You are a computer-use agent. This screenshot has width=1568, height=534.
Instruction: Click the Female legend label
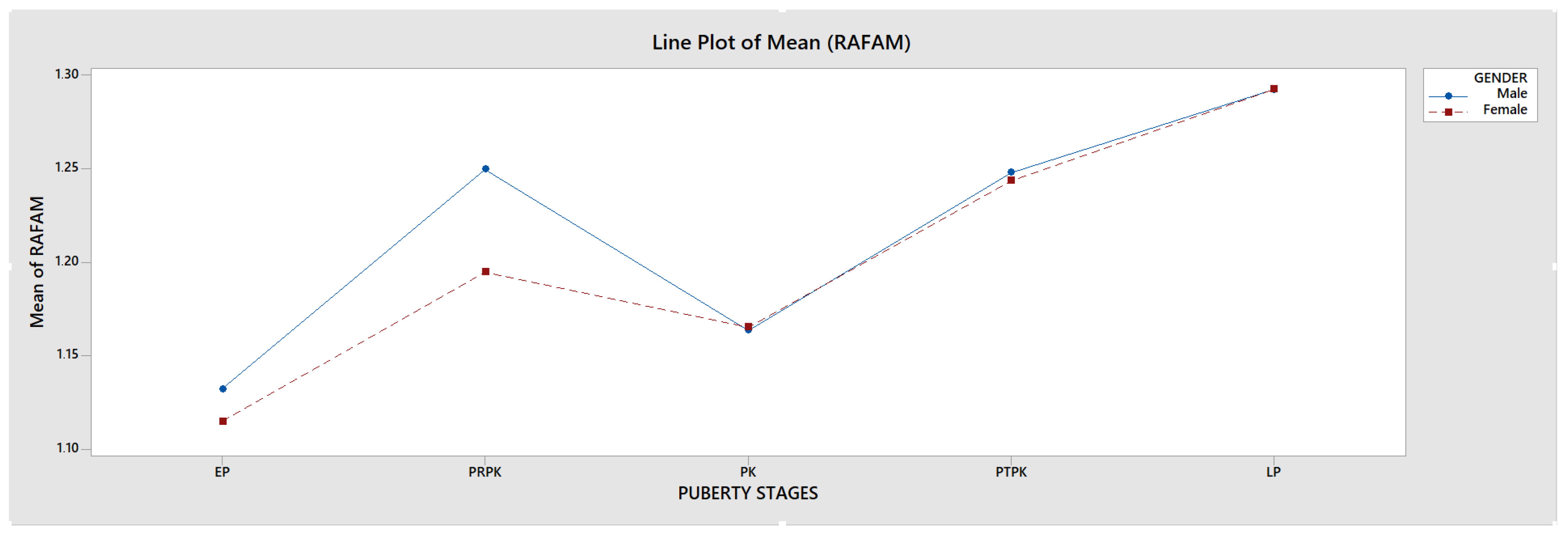point(1505,109)
